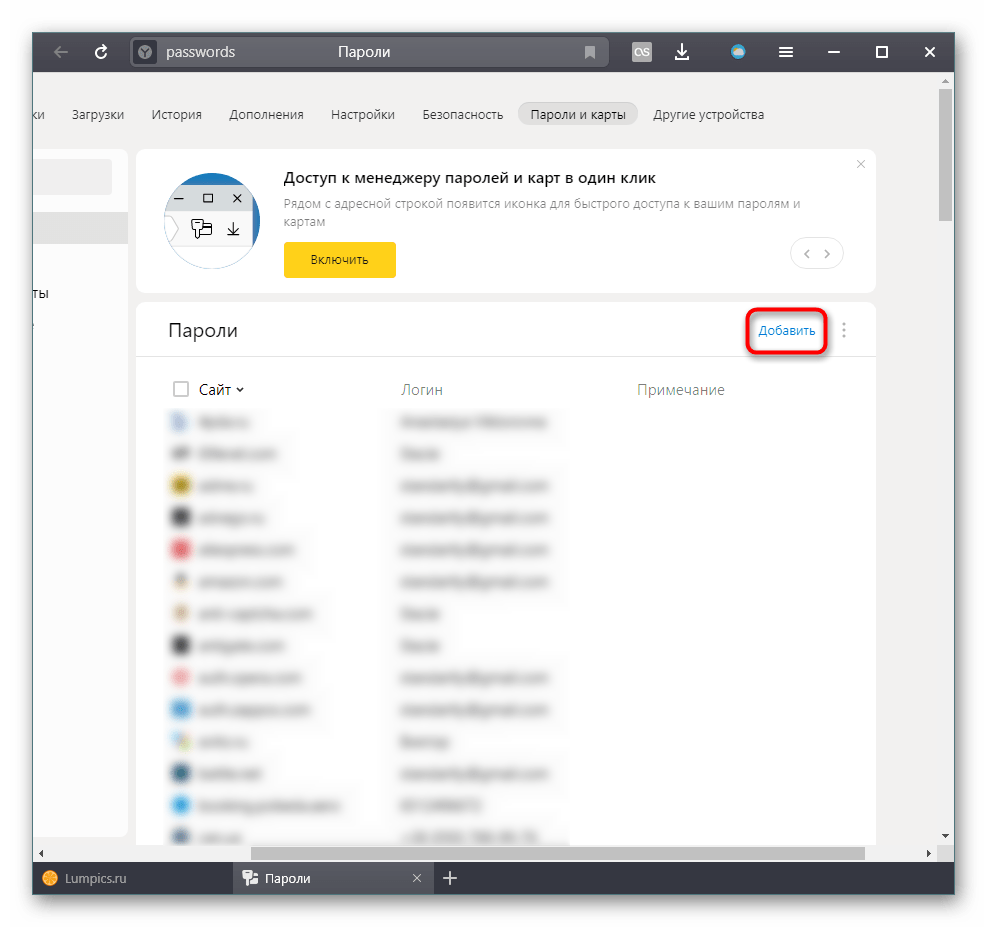Click the horizontal scrollbar at the bottom

(x=557, y=853)
